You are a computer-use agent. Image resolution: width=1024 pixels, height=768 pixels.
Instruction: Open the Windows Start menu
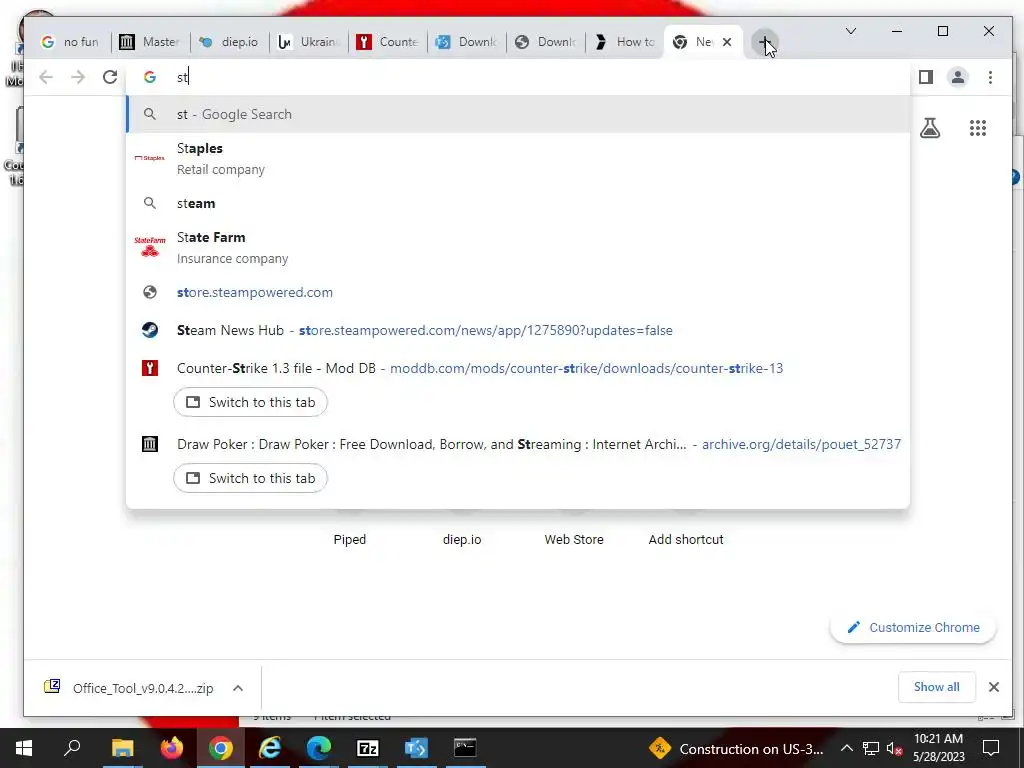pyautogui.click(x=24, y=748)
